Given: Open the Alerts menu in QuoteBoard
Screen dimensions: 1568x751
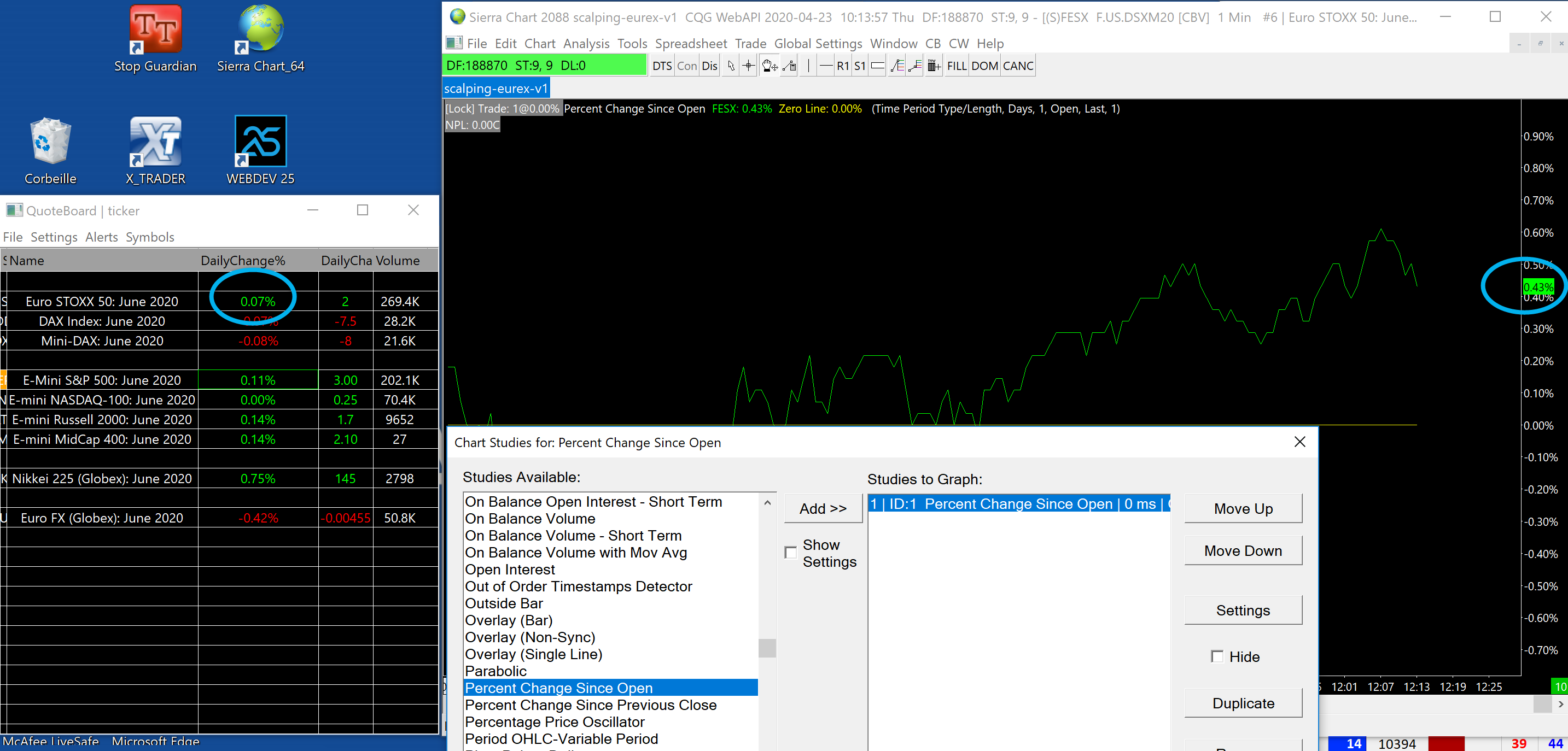Looking at the screenshot, I should click(101, 237).
